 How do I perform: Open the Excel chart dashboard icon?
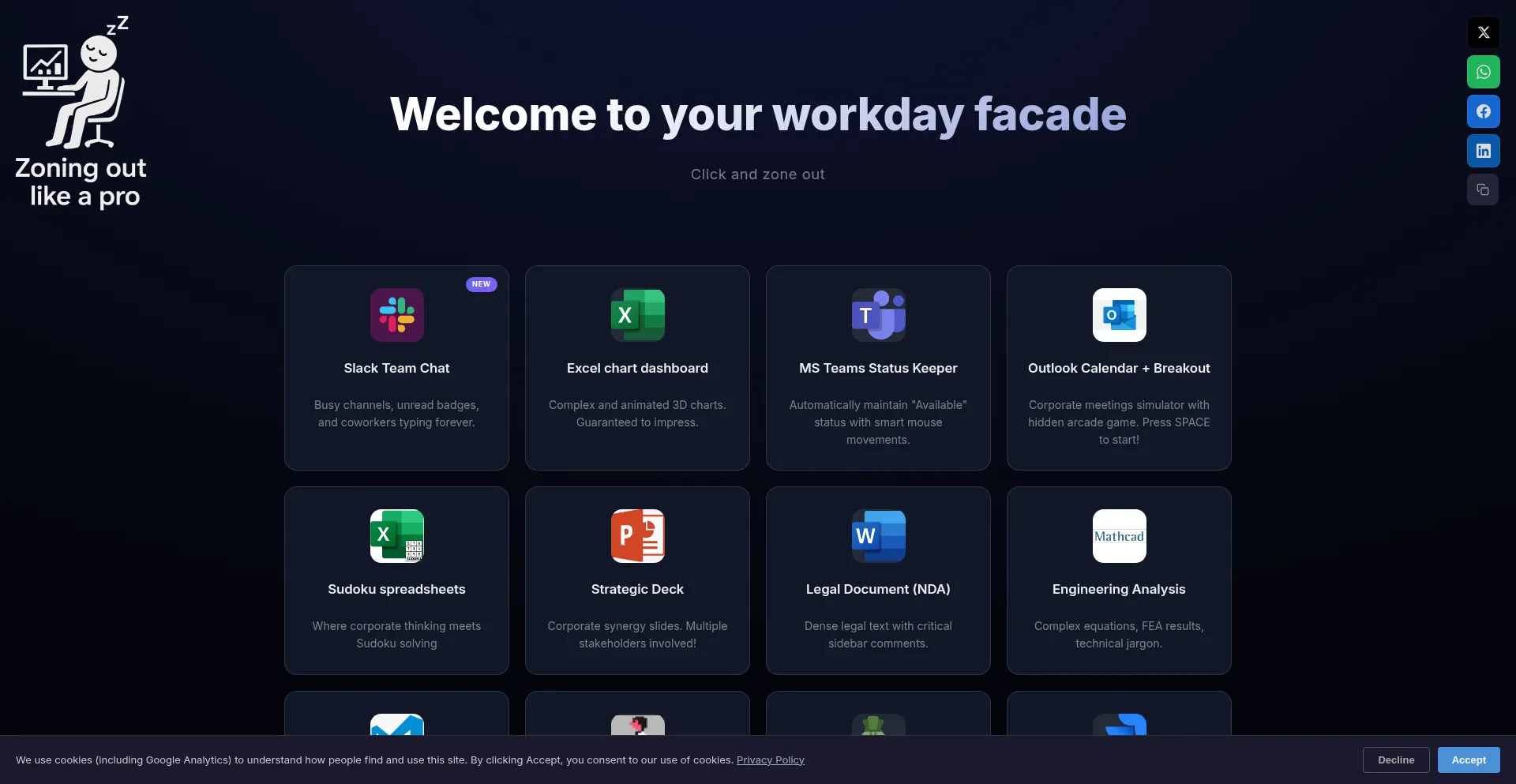point(638,315)
